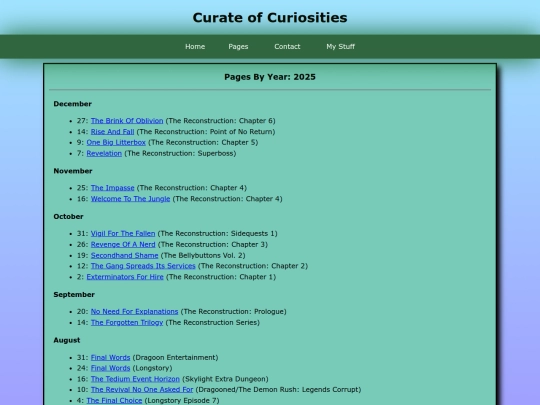The image size is (540, 405).
Task: Open the One Big Litterbox link
Action: (116, 142)
